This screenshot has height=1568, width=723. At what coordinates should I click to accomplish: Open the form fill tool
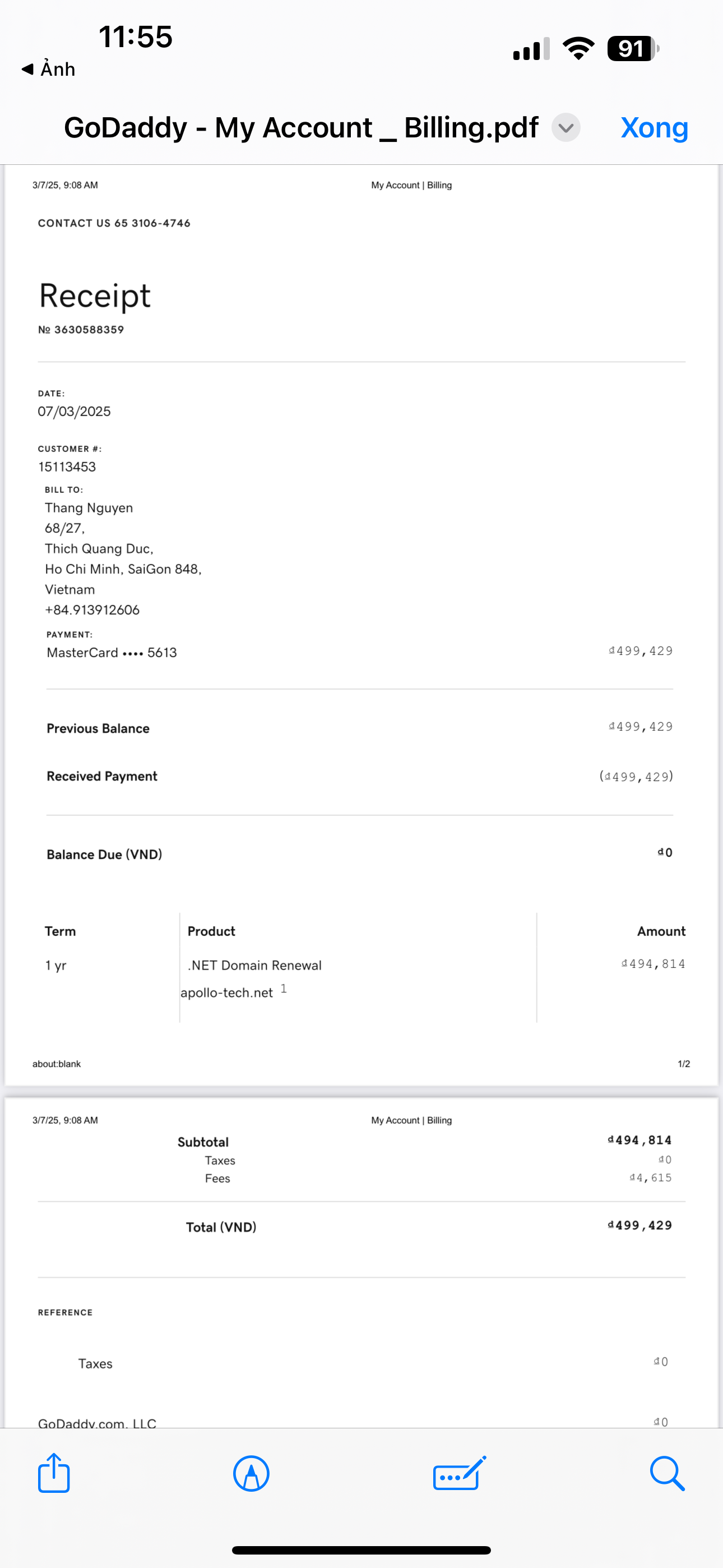pos(460,1473)
